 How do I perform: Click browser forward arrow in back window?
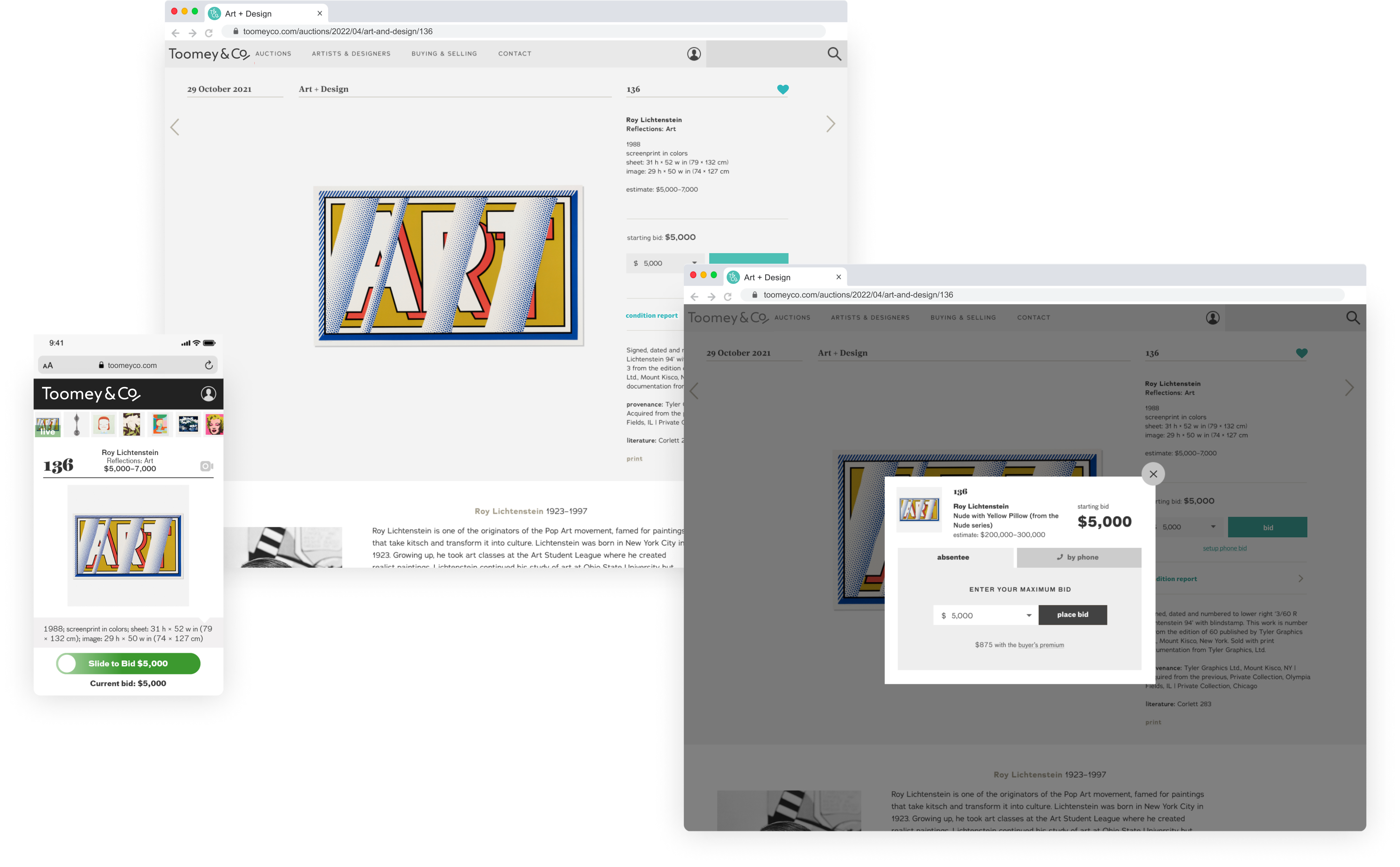pos(192,33)
